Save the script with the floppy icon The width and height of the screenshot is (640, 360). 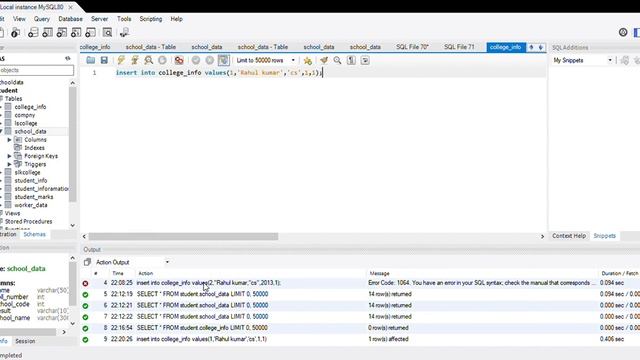coord(104,60)
